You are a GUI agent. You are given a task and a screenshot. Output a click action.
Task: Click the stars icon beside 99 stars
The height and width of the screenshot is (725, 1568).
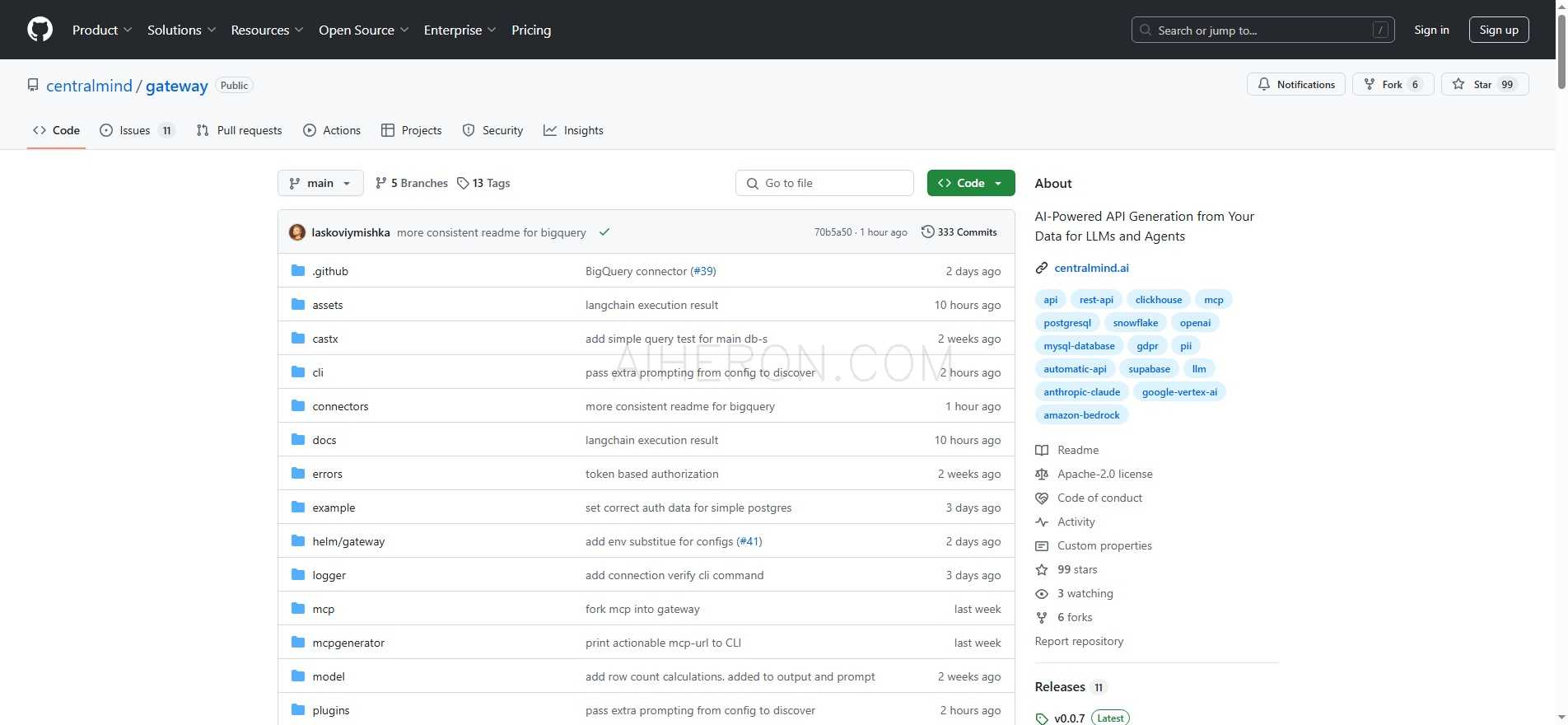coord(1042,569)
